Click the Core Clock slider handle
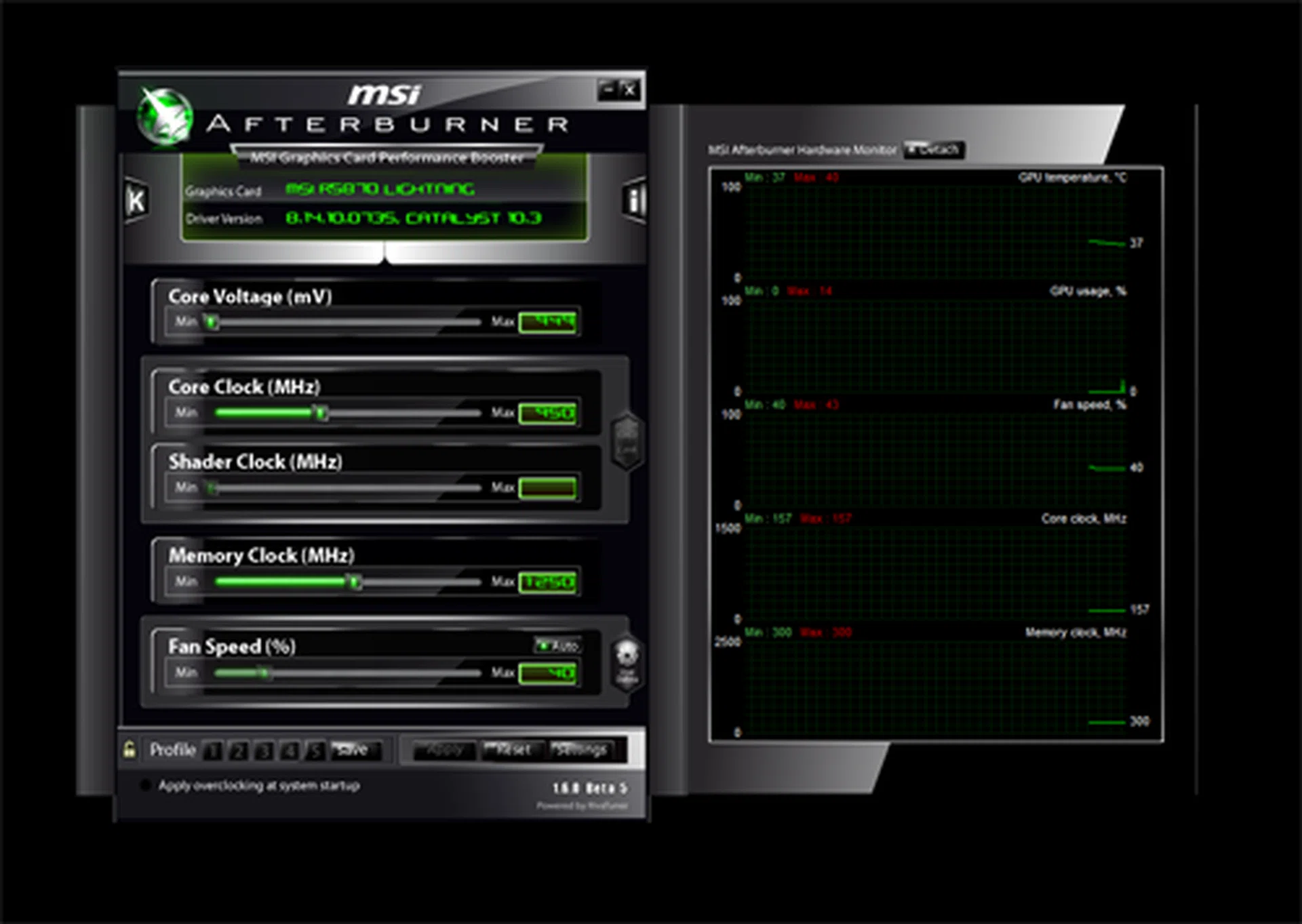Screen dimensions: 1302x924 click(321, 412)
